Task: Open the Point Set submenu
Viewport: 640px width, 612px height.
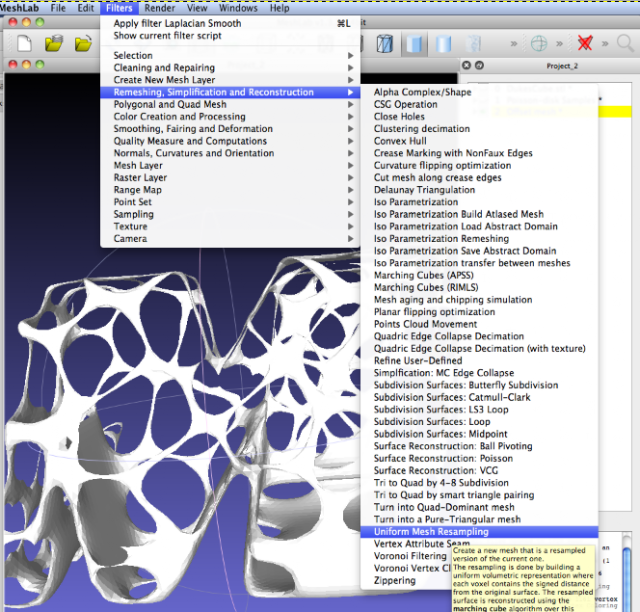Action: (230, 202)
